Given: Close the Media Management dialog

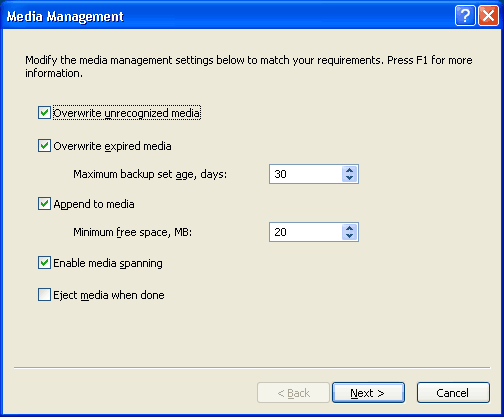Looking at the screenshot, I should coord(488,16).
